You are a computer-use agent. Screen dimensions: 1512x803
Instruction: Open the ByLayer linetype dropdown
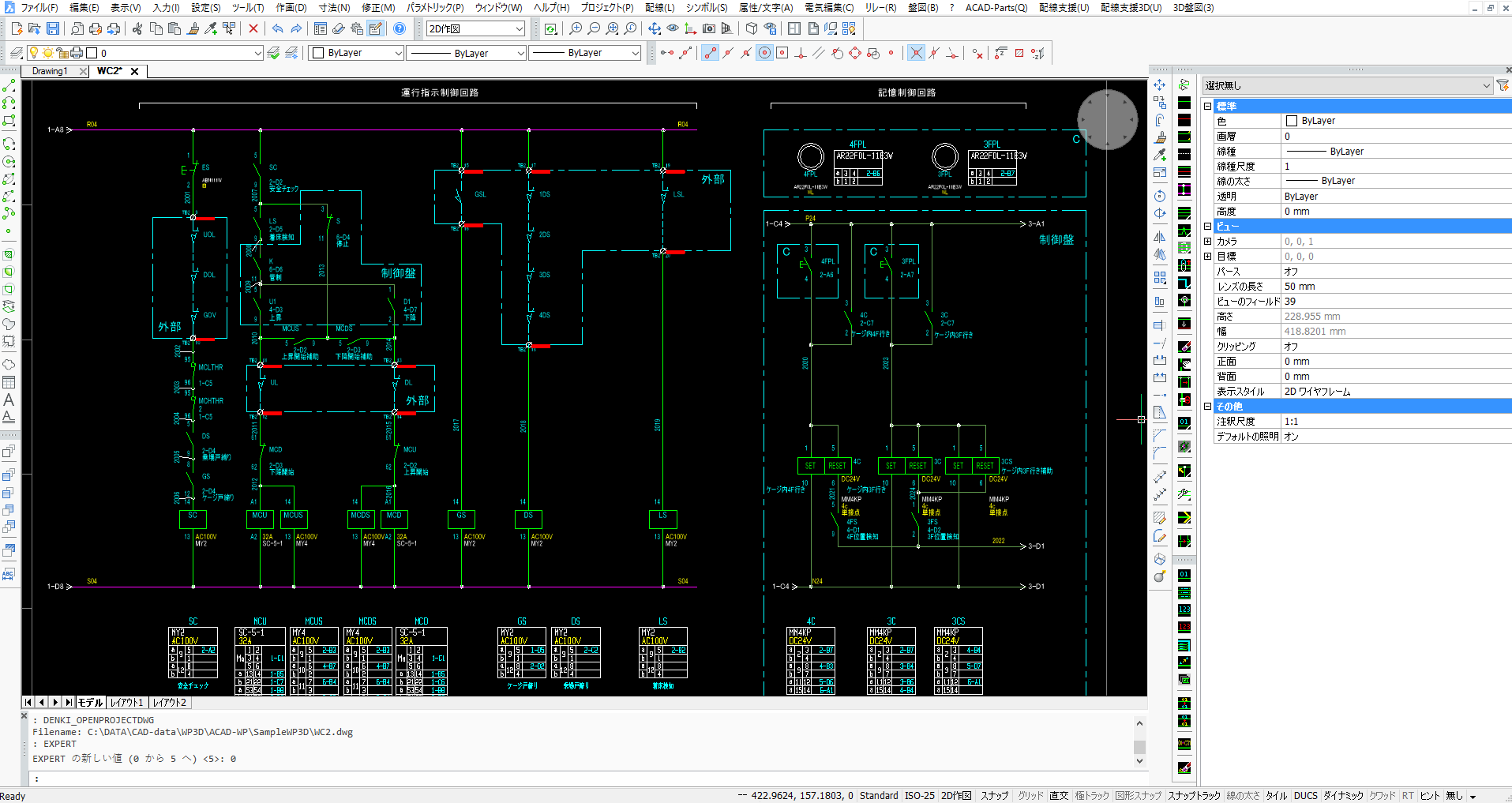[x=467, y=53]
